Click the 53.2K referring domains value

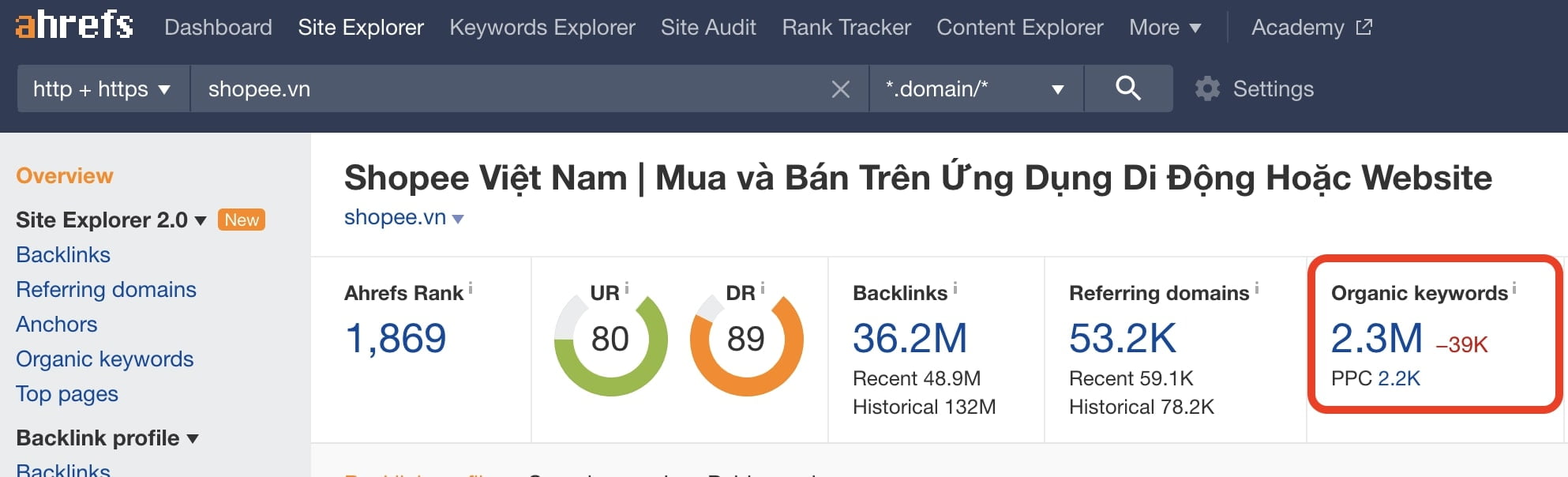pyautogui.click(x=1123, y=338)
